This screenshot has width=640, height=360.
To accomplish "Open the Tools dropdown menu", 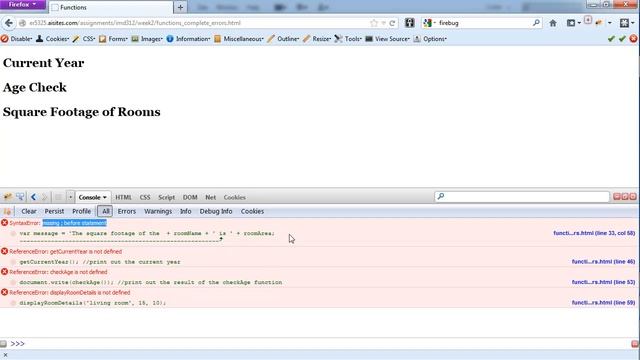I will (348, 39).
